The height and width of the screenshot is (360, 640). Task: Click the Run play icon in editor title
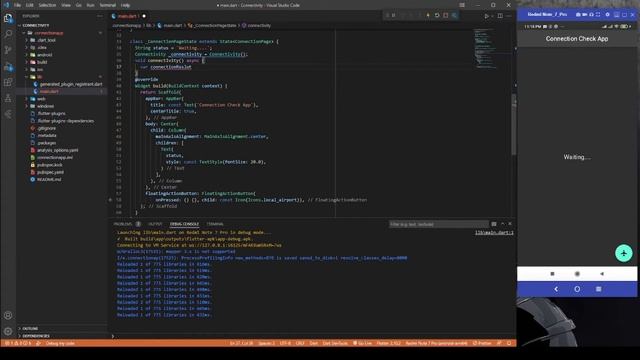pos(487,16)
